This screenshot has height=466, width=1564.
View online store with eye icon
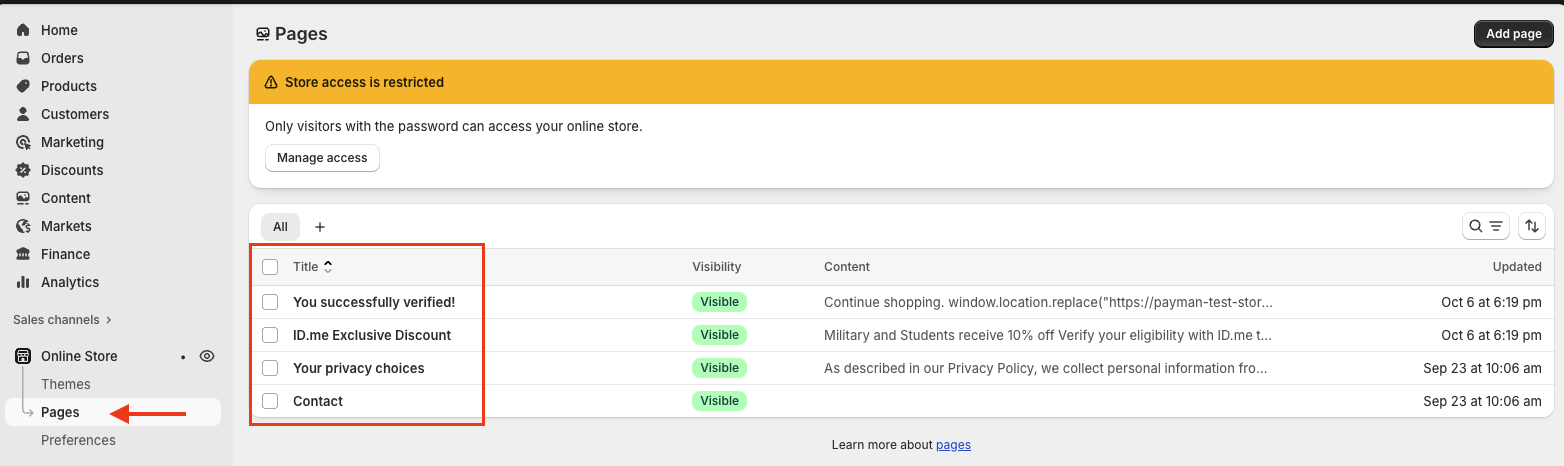pos(207,356)
